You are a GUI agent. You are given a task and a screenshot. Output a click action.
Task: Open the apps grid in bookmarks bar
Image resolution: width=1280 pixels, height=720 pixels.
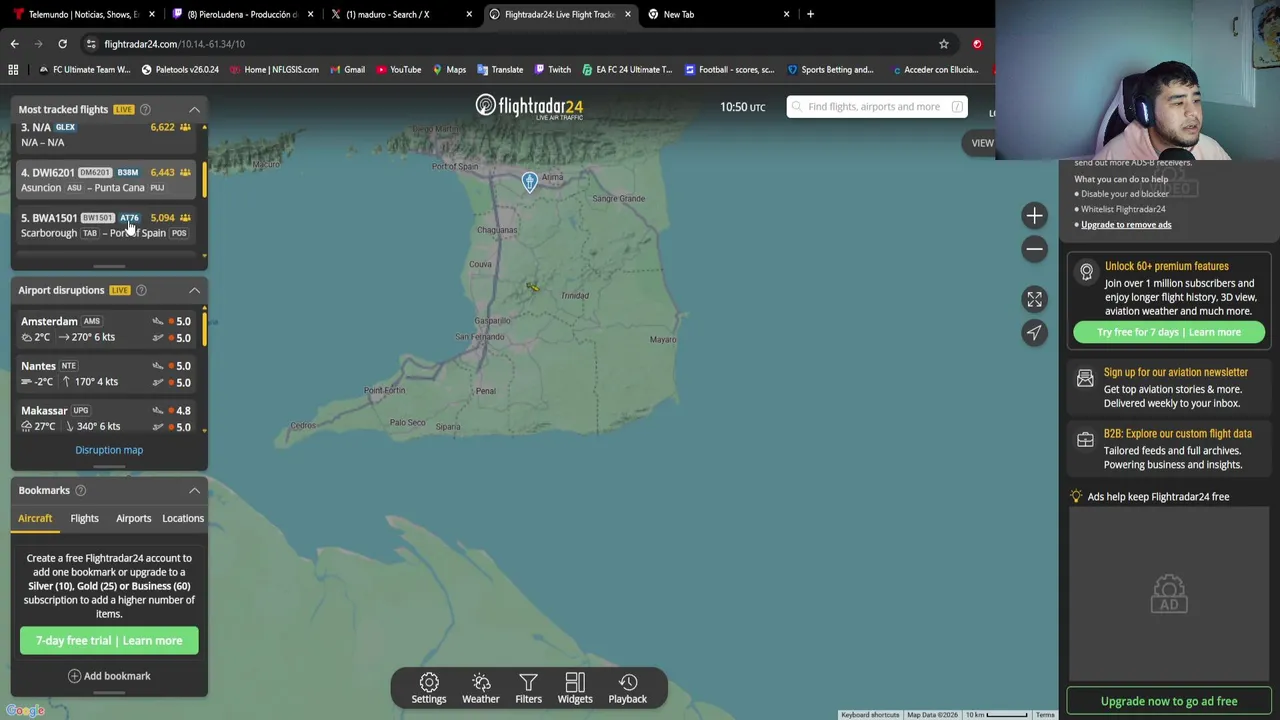13,70
